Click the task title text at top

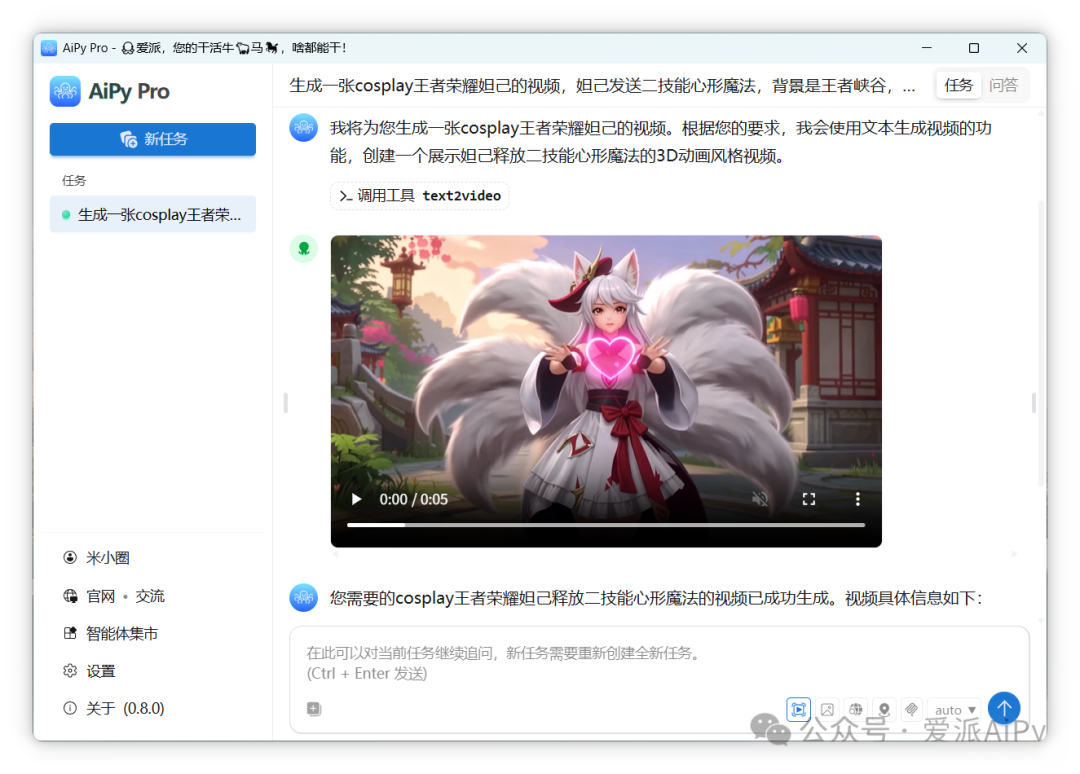pyautogui.click(x=603, y=86)
